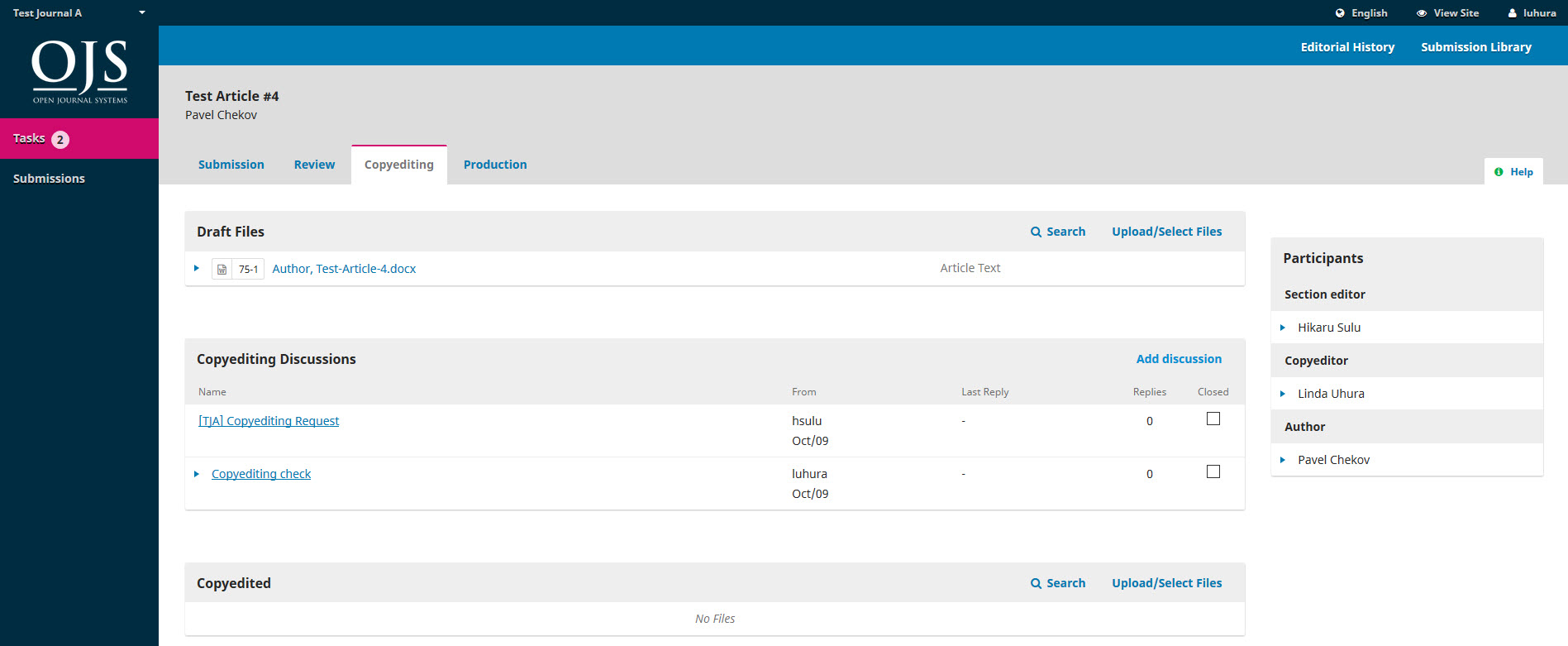Click the OJS logo in sidebar
1568x646 pixels.
tap(79, 71)
